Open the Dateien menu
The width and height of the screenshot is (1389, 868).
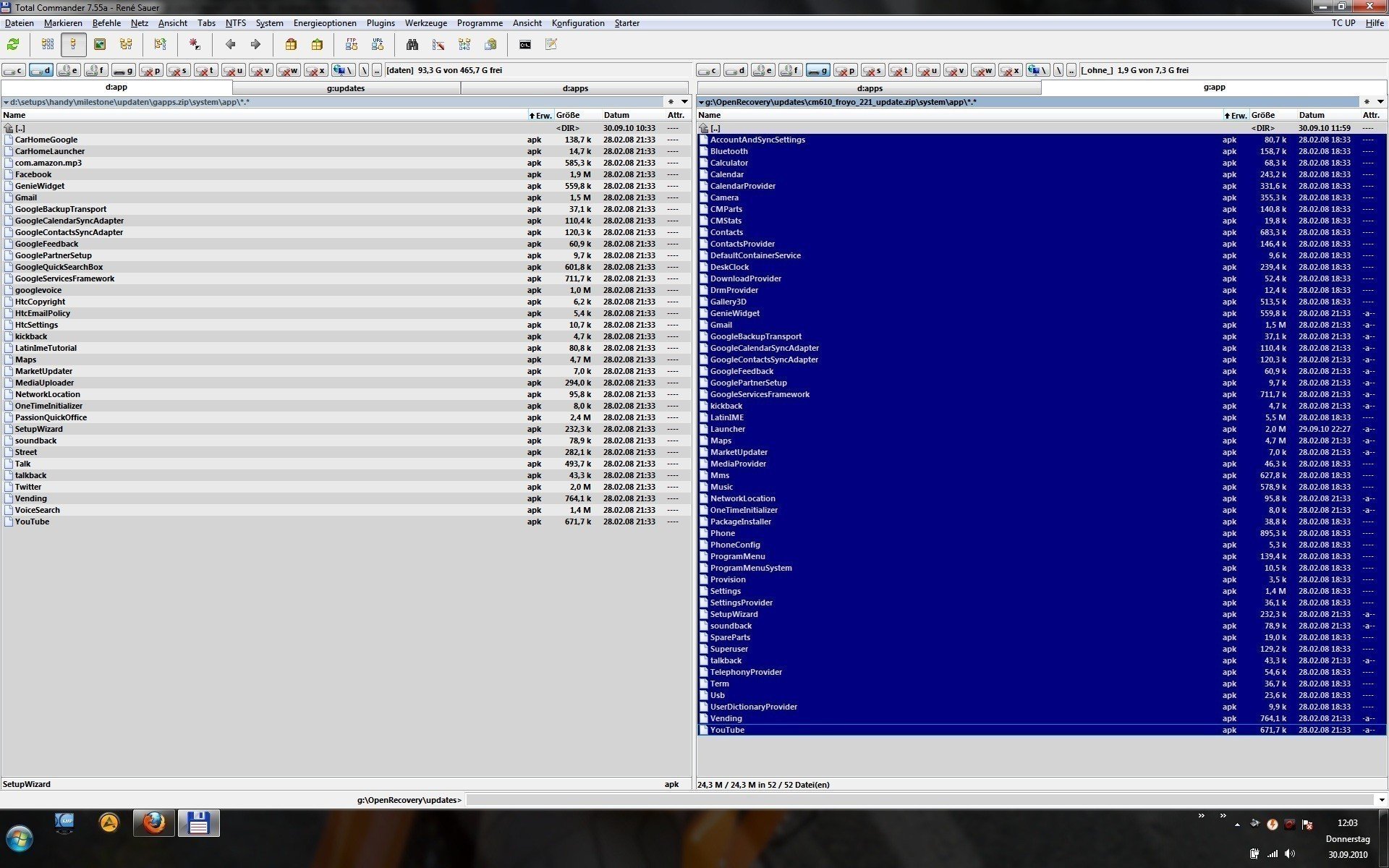(x=19, y=23)
